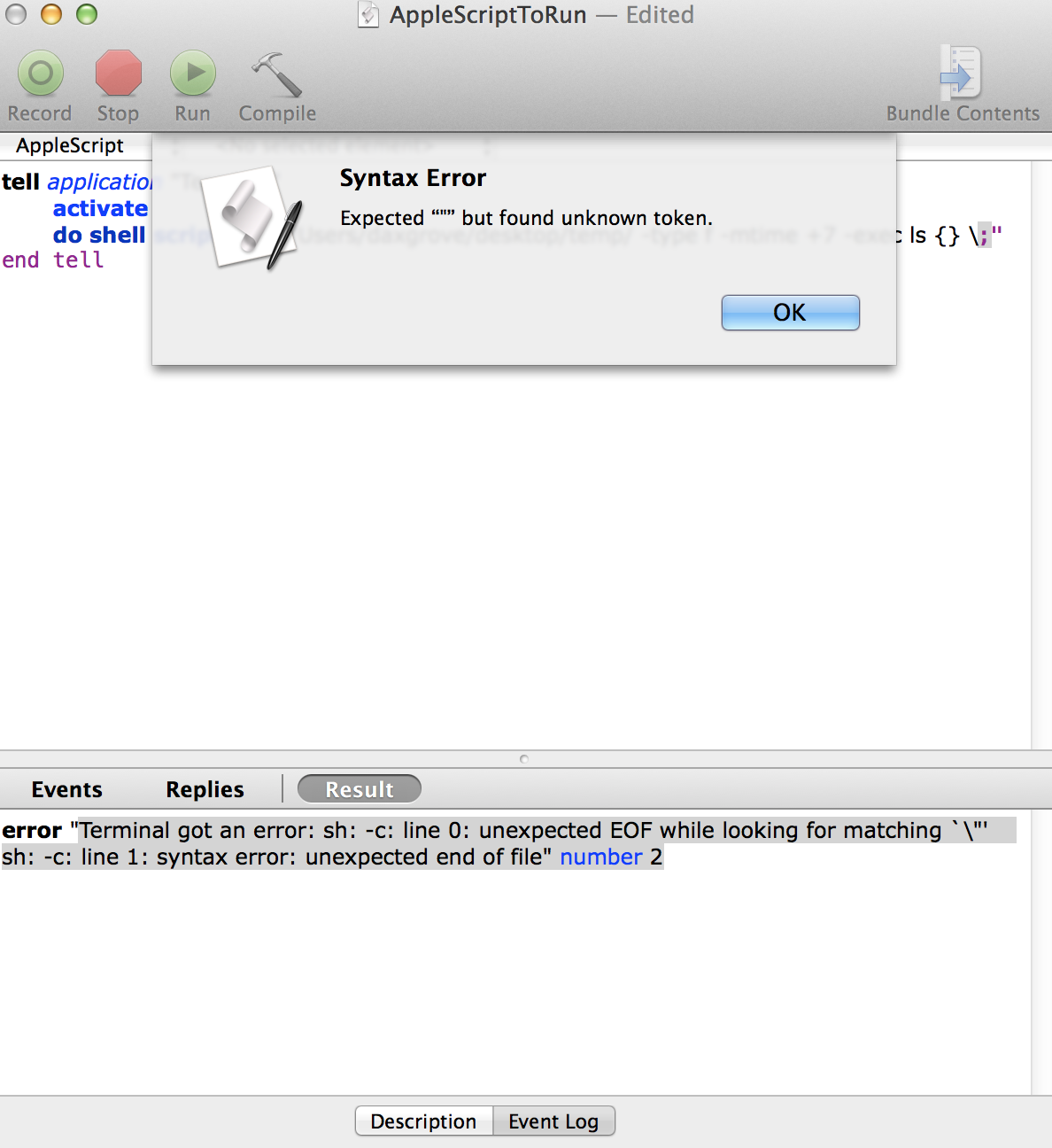Open the AppleScript language dropdown

pyautogui.click(x=70, y=145)
